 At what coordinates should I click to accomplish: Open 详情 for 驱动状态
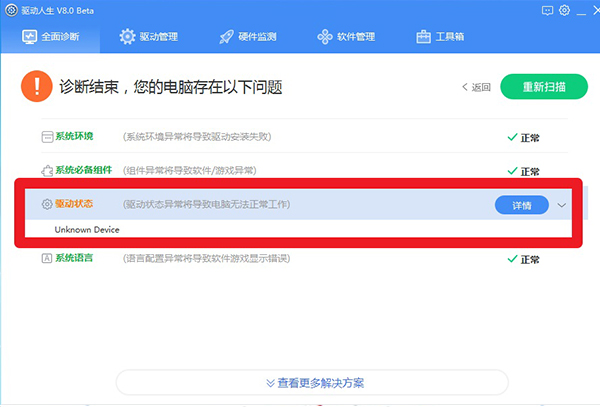pyautogui.click(x=522, y=205)
